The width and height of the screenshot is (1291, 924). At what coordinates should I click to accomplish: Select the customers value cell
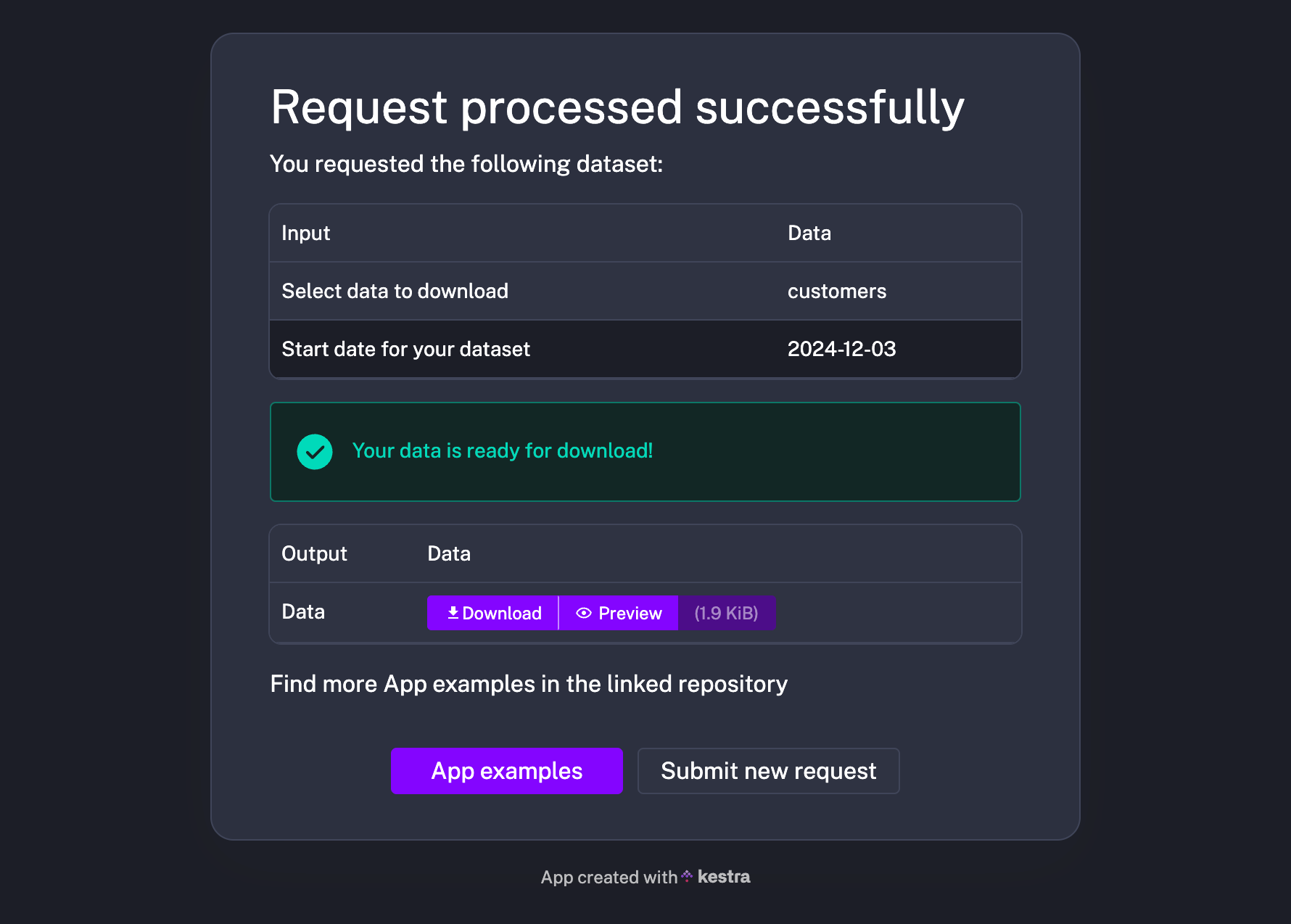tap(837, 291)
